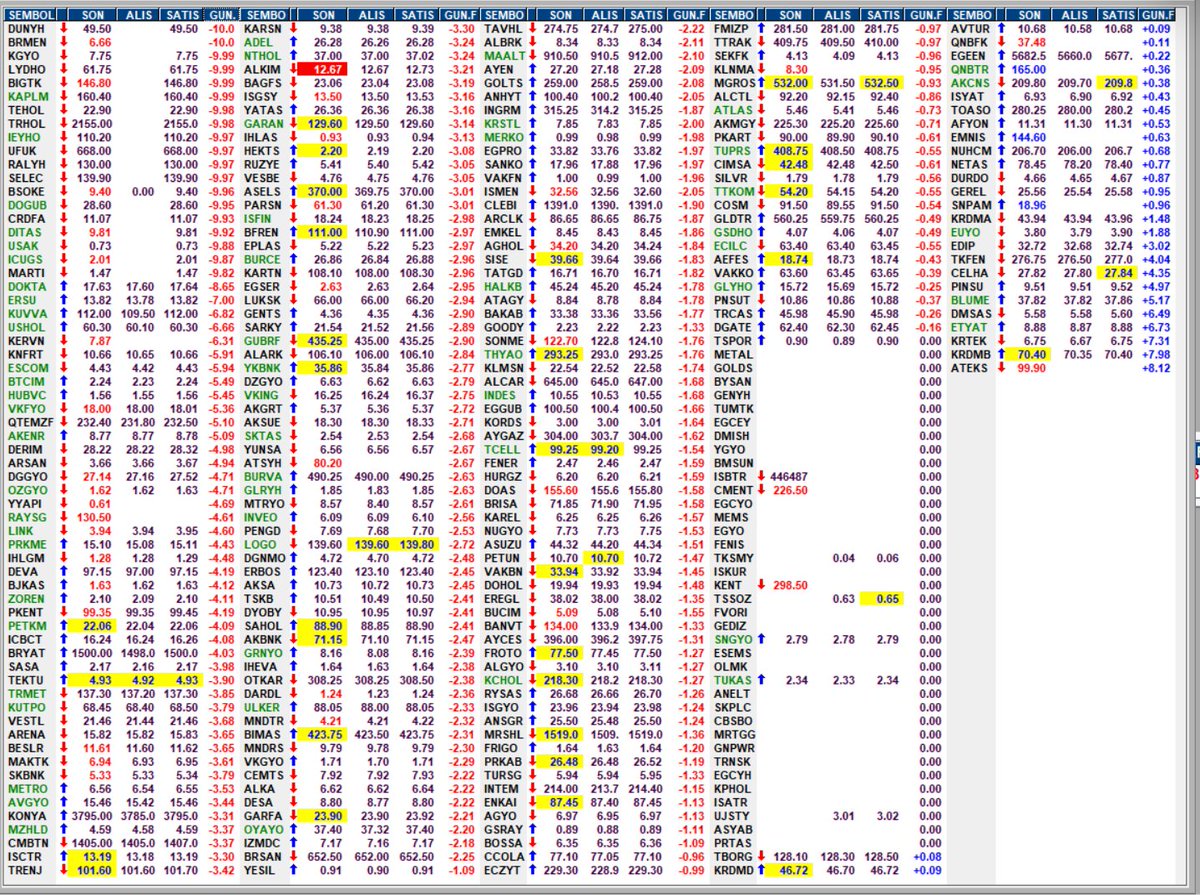Screen dimensions: 1200x895
Task: Click the THYAO symbol name
Action: tap(503, 354)
